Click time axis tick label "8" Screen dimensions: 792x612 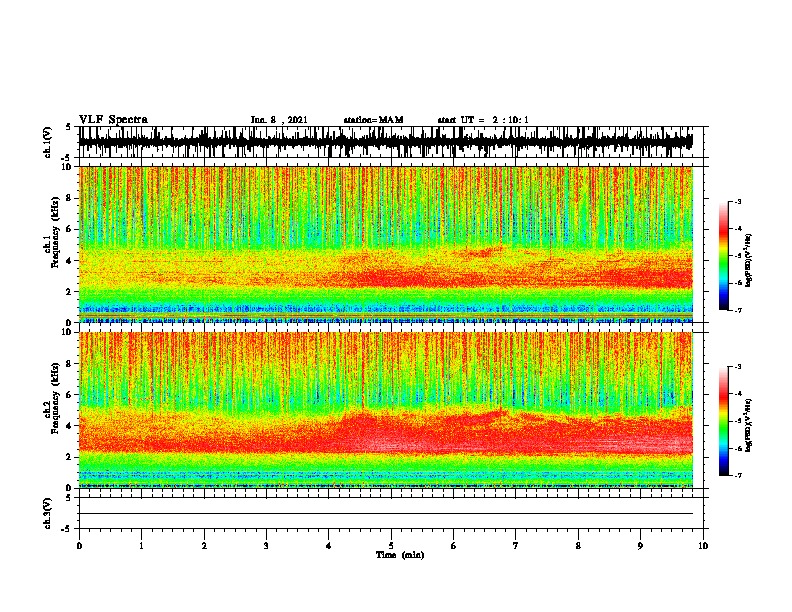click(x=578, y=546)
